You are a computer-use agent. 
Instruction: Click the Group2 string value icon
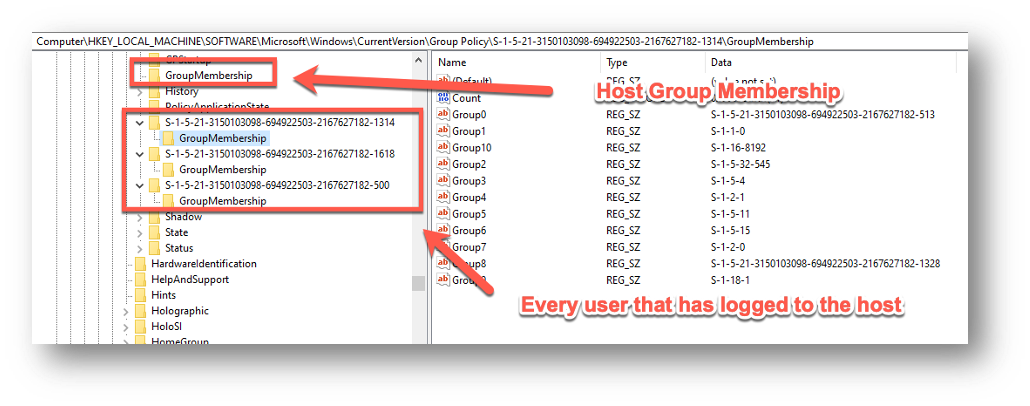click(x=444, y=164)
